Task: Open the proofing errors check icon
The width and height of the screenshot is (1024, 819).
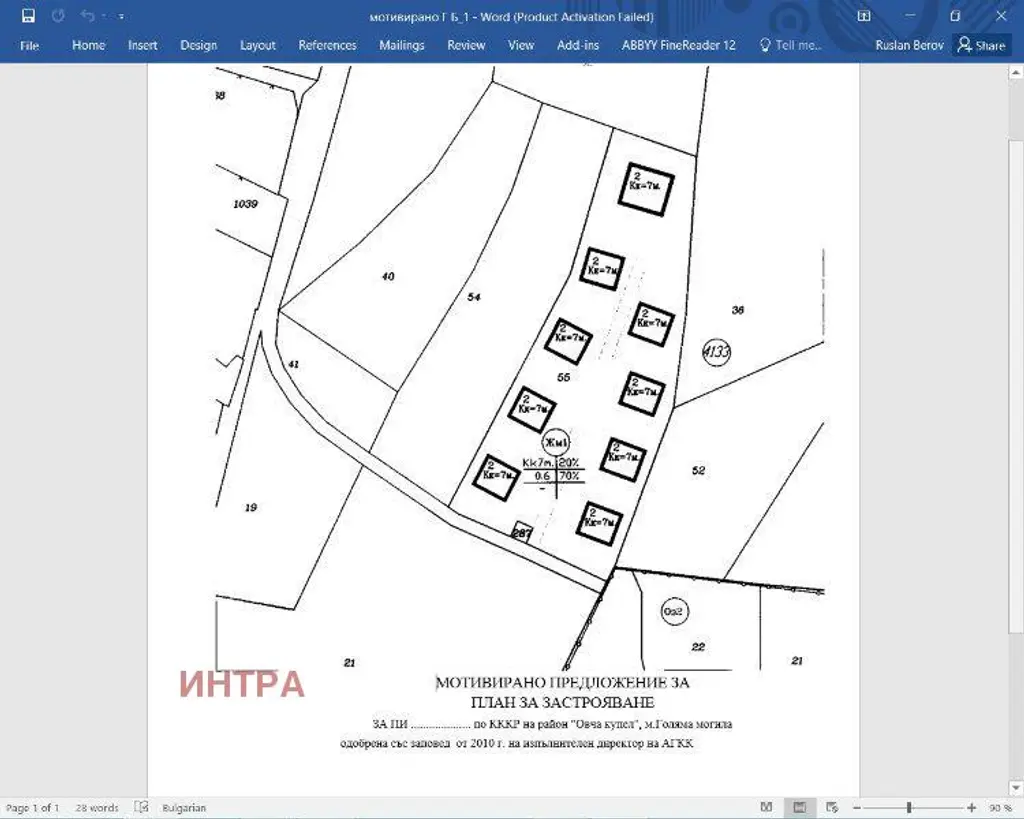Action: (x=142, y=807)
